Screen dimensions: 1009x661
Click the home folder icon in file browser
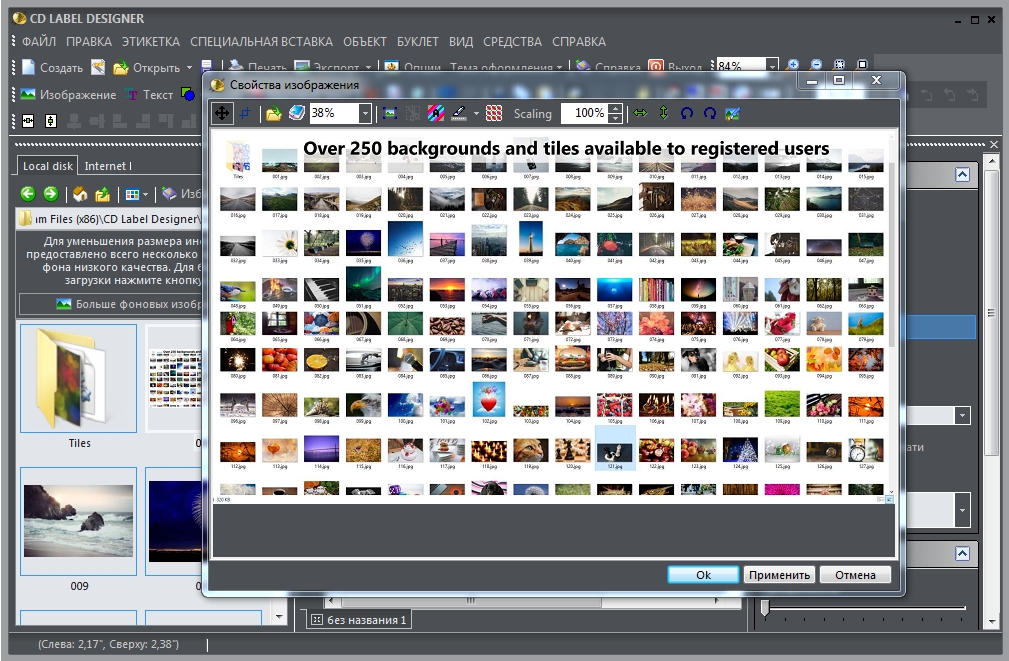coord(80,194)
